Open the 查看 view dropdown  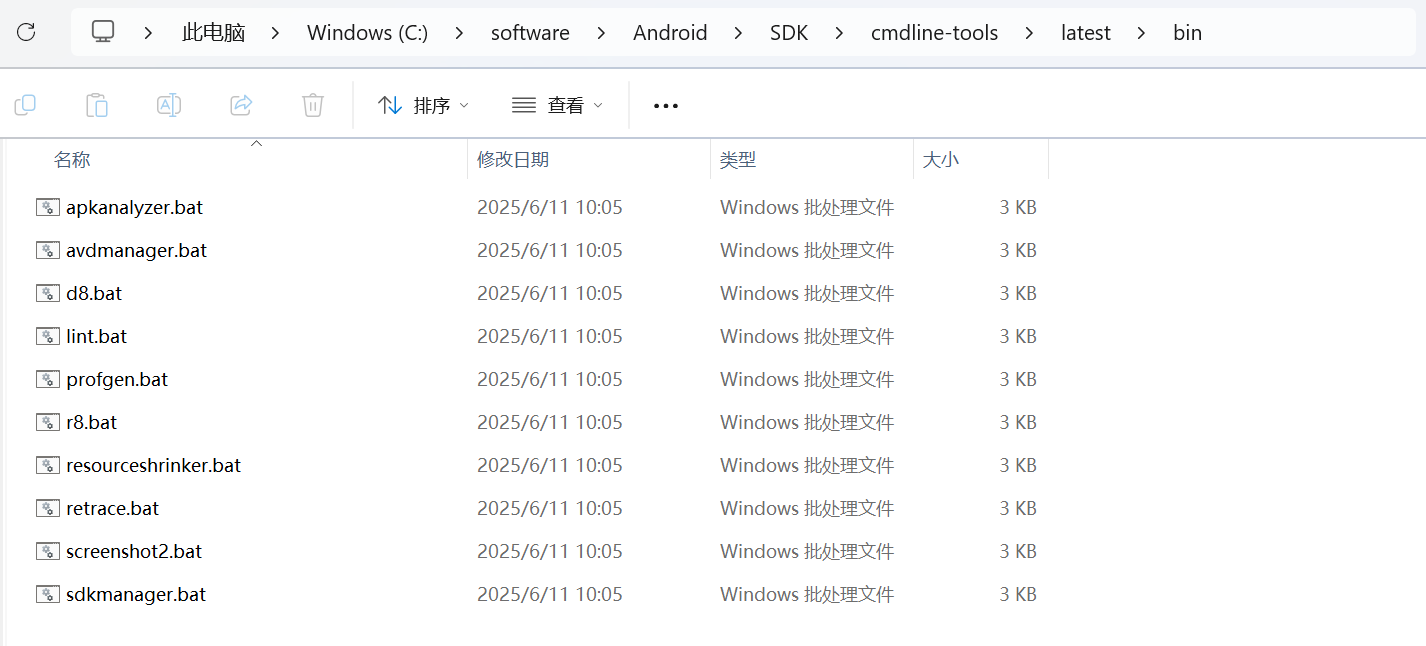pyautogui.click(x=557, y=105)
